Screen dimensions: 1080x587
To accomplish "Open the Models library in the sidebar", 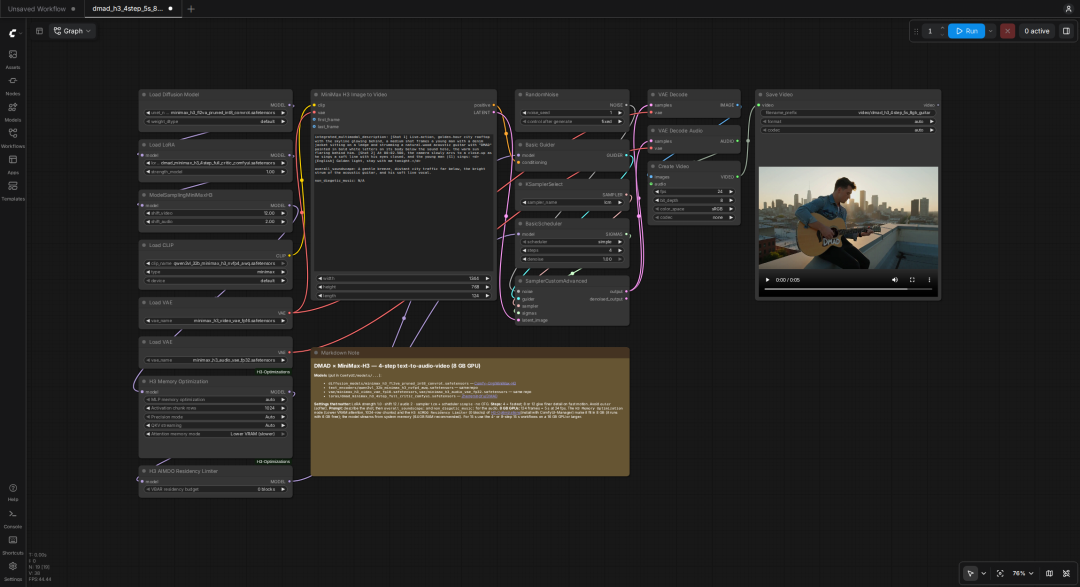I will [12, 111].
